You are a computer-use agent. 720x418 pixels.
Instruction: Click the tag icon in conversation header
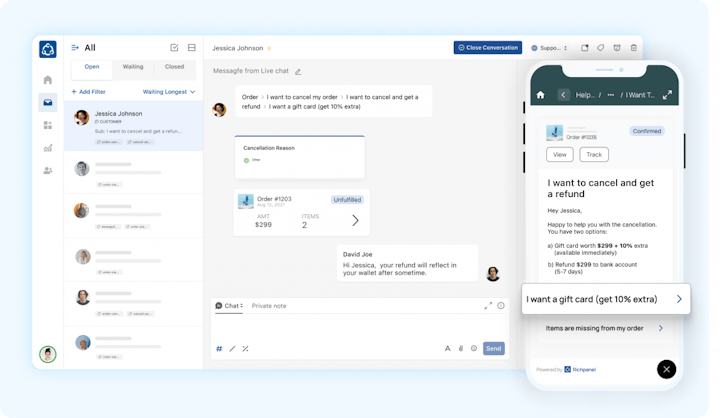[x=601, y=47]
